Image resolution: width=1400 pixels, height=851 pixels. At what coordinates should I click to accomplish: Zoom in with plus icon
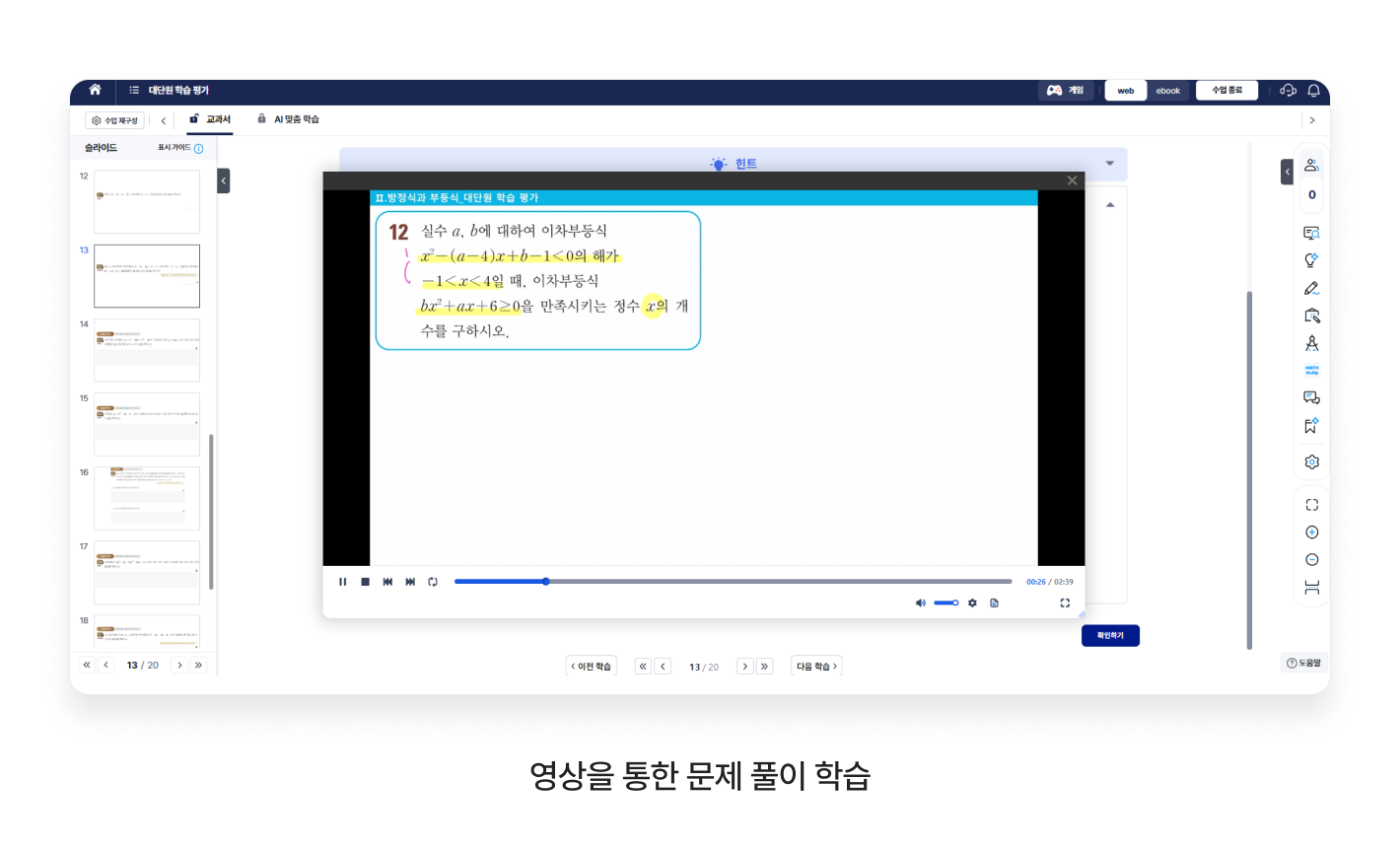coord(1311,532)
